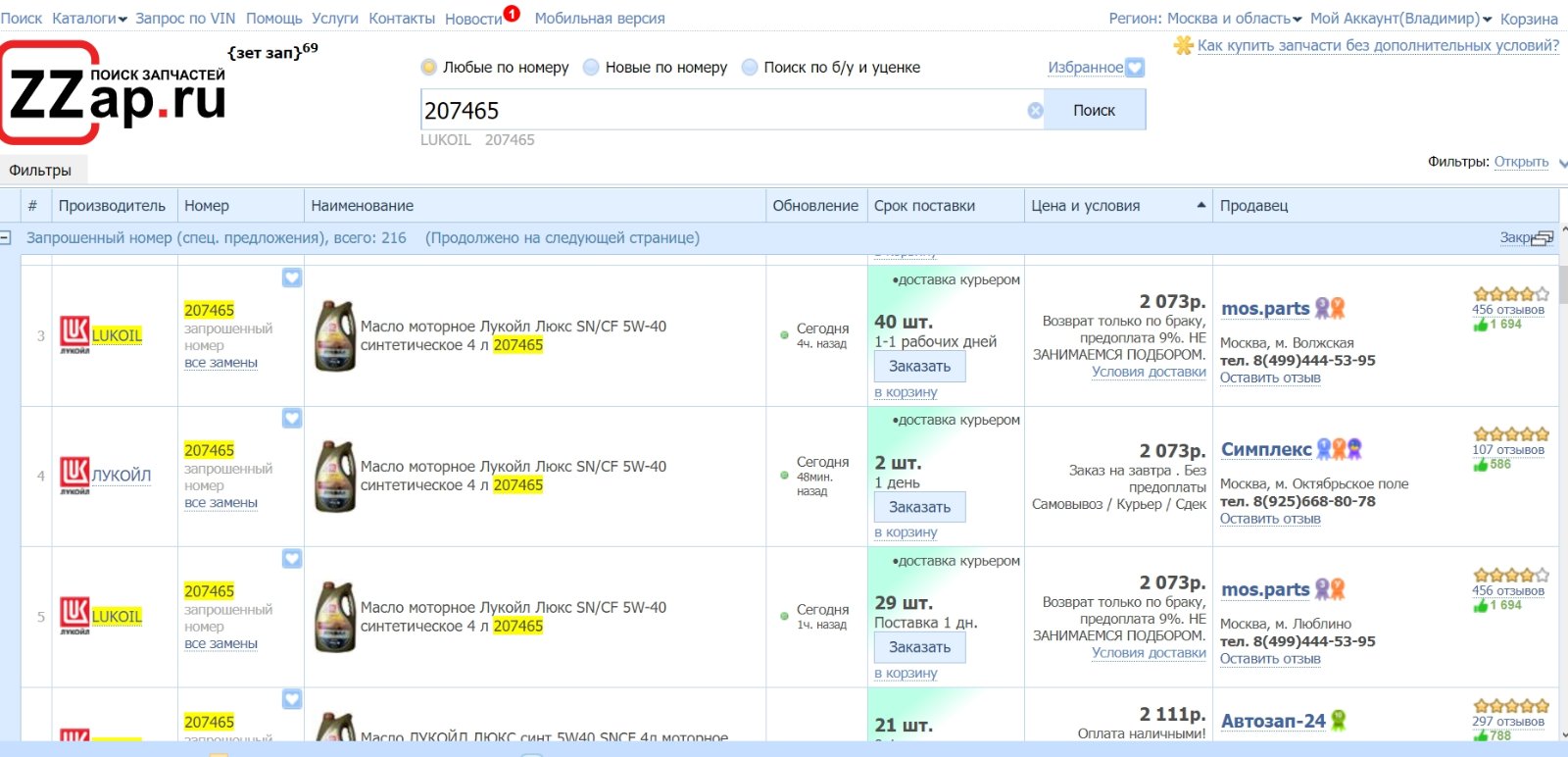1568x757 pixels.
Task: Open the Корзина cart link
Action: click(x=1529, y=19)
